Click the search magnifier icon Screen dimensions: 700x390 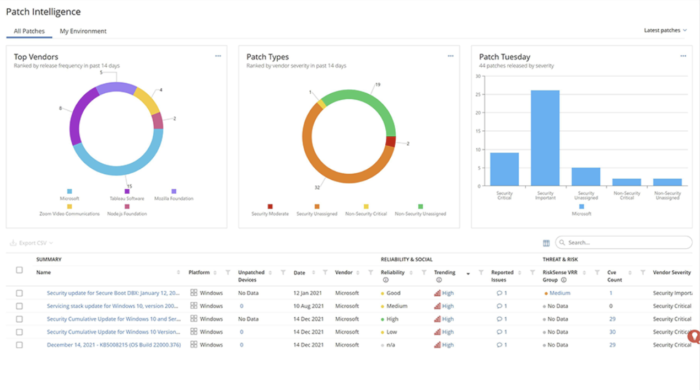coord(562,242)
